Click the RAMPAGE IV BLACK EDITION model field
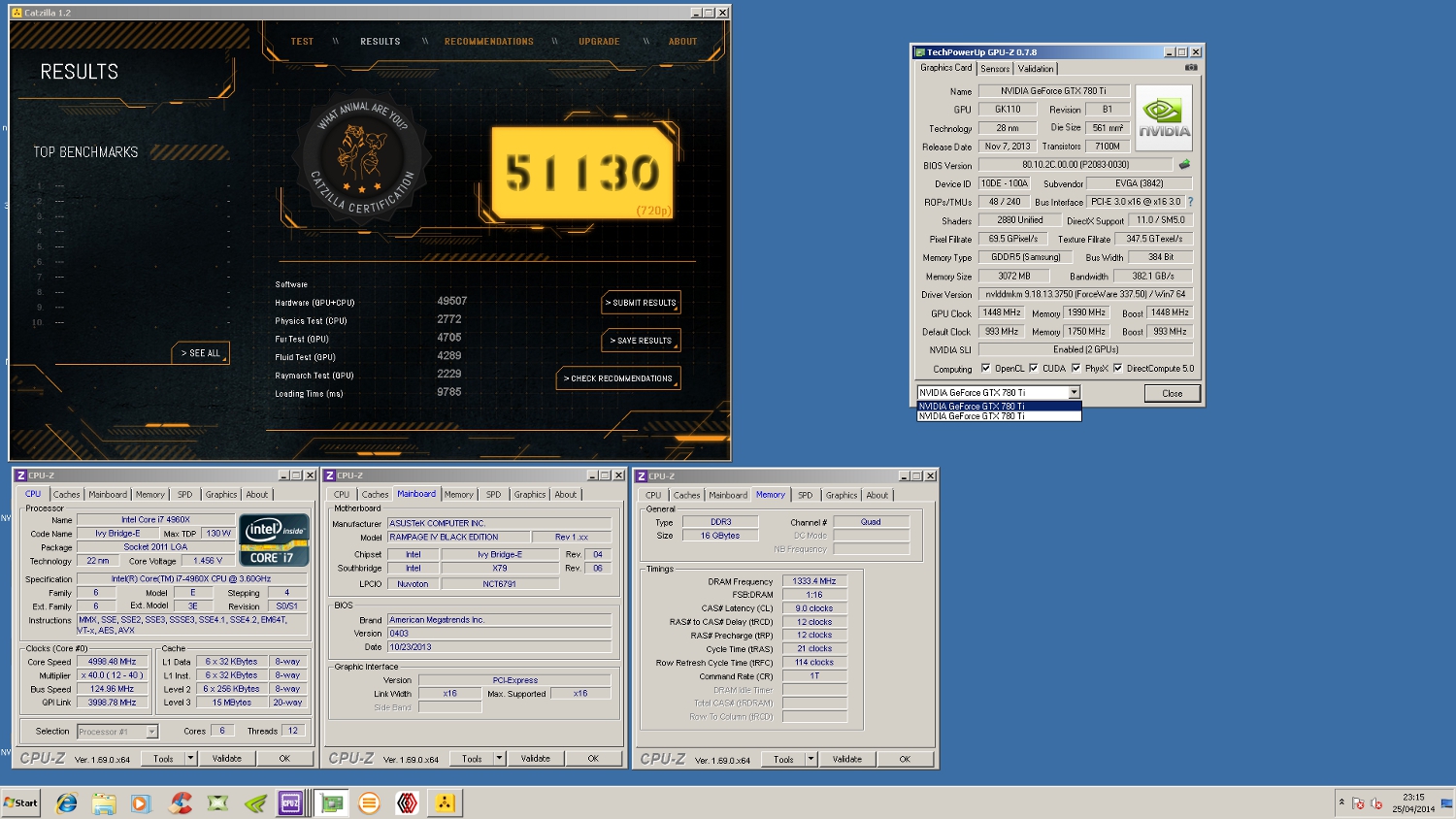1456x819 pixels. coord(458,537)
